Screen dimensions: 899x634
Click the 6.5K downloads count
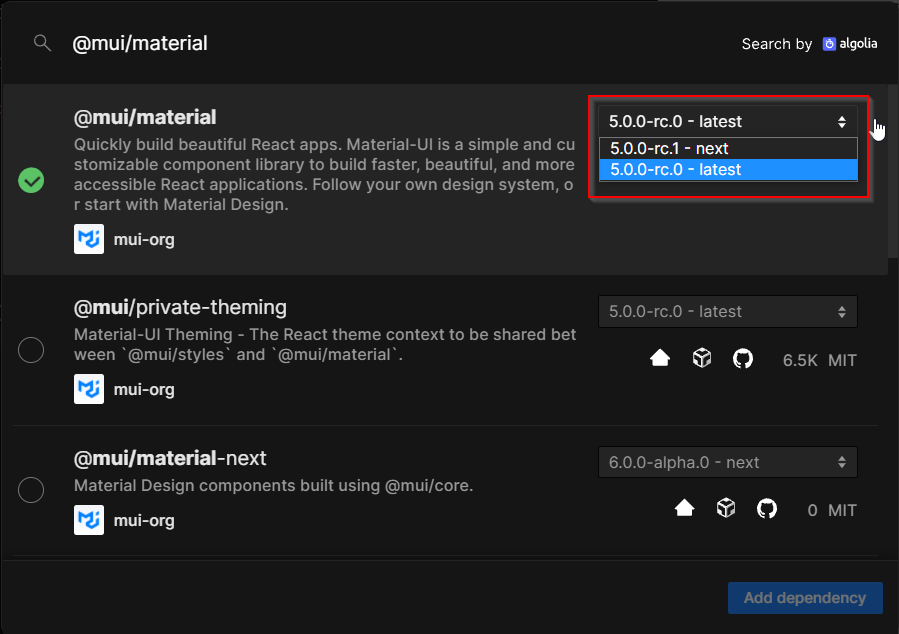tap(800, 361)
